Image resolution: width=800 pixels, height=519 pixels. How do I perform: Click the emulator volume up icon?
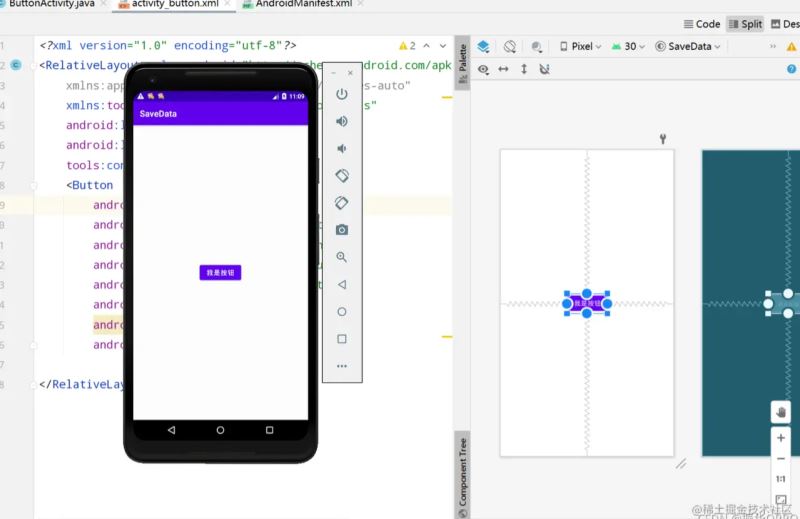[x=342, y=121]
